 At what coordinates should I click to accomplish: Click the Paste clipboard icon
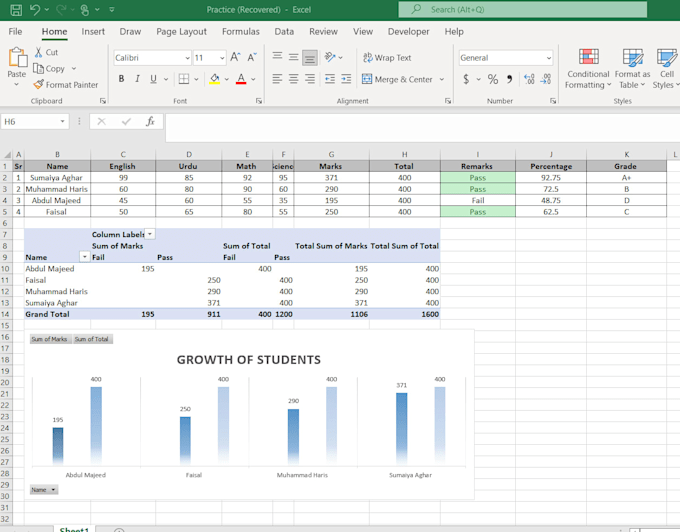pyautogui.click(x=17, y=57)
